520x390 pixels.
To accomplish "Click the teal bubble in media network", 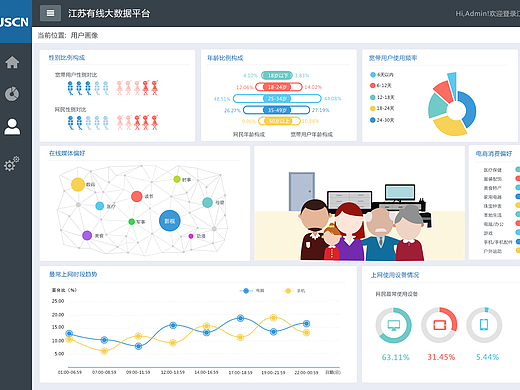I will pyautogui.click(x=207, y=202).
